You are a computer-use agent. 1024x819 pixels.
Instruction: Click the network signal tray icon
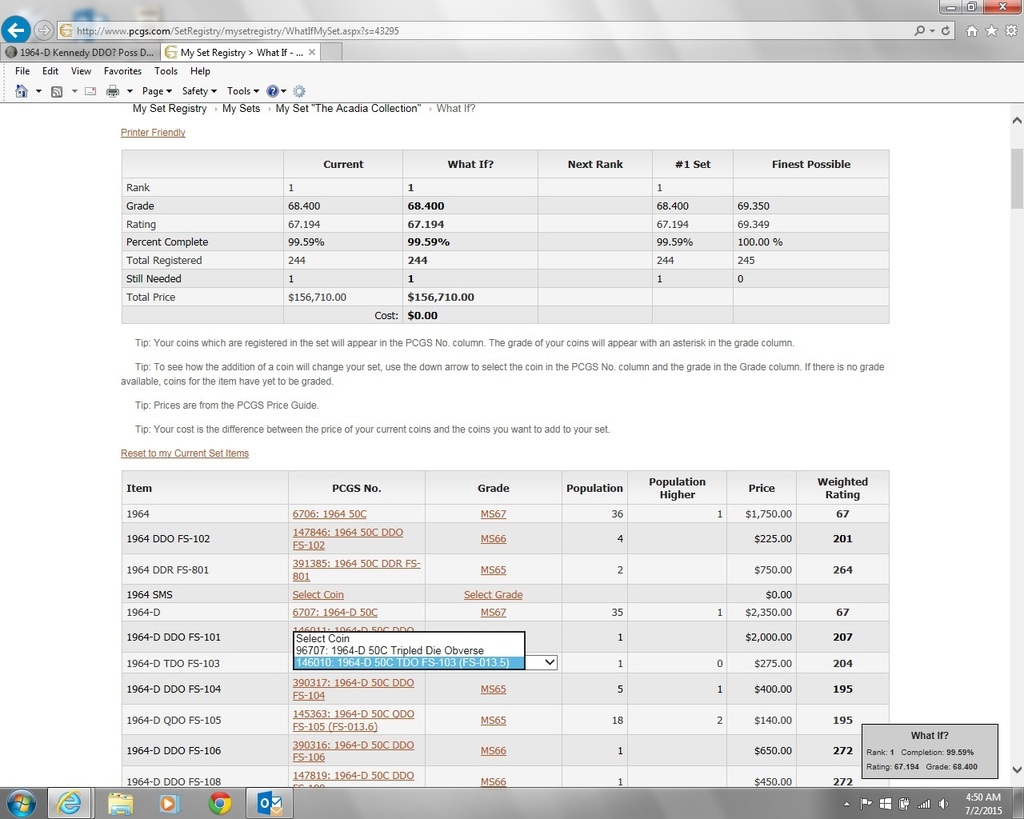click(923, 803)
